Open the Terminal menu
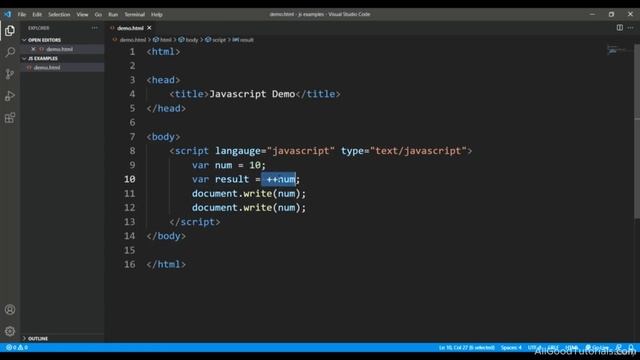The width and height of the screenshot is (640, 360). 135,14
